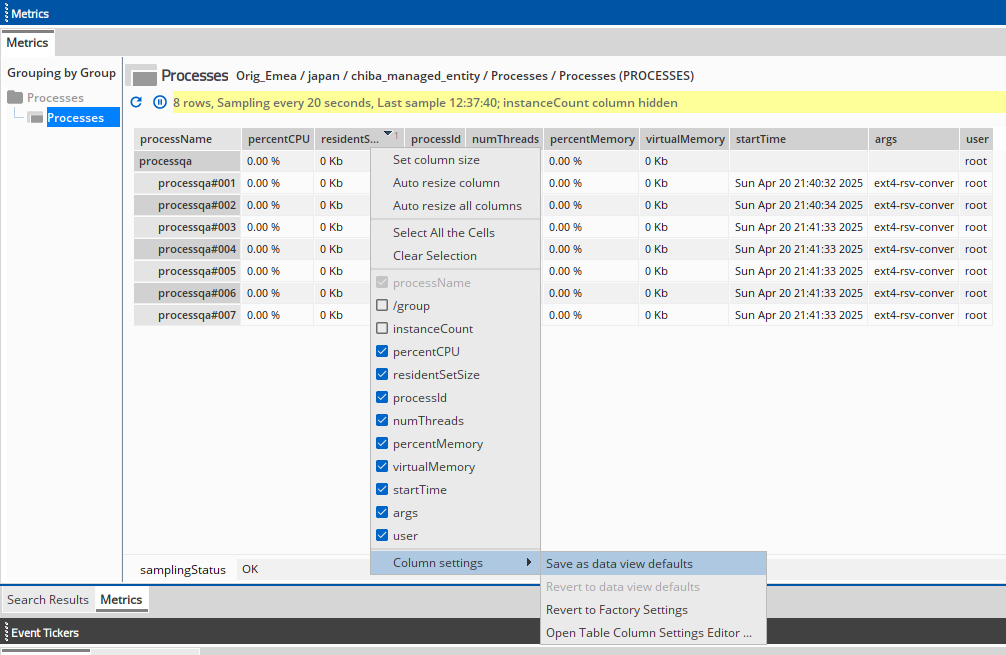Switch to the Search Results tab
The image size is (1006, 655).
coord(48,600)
